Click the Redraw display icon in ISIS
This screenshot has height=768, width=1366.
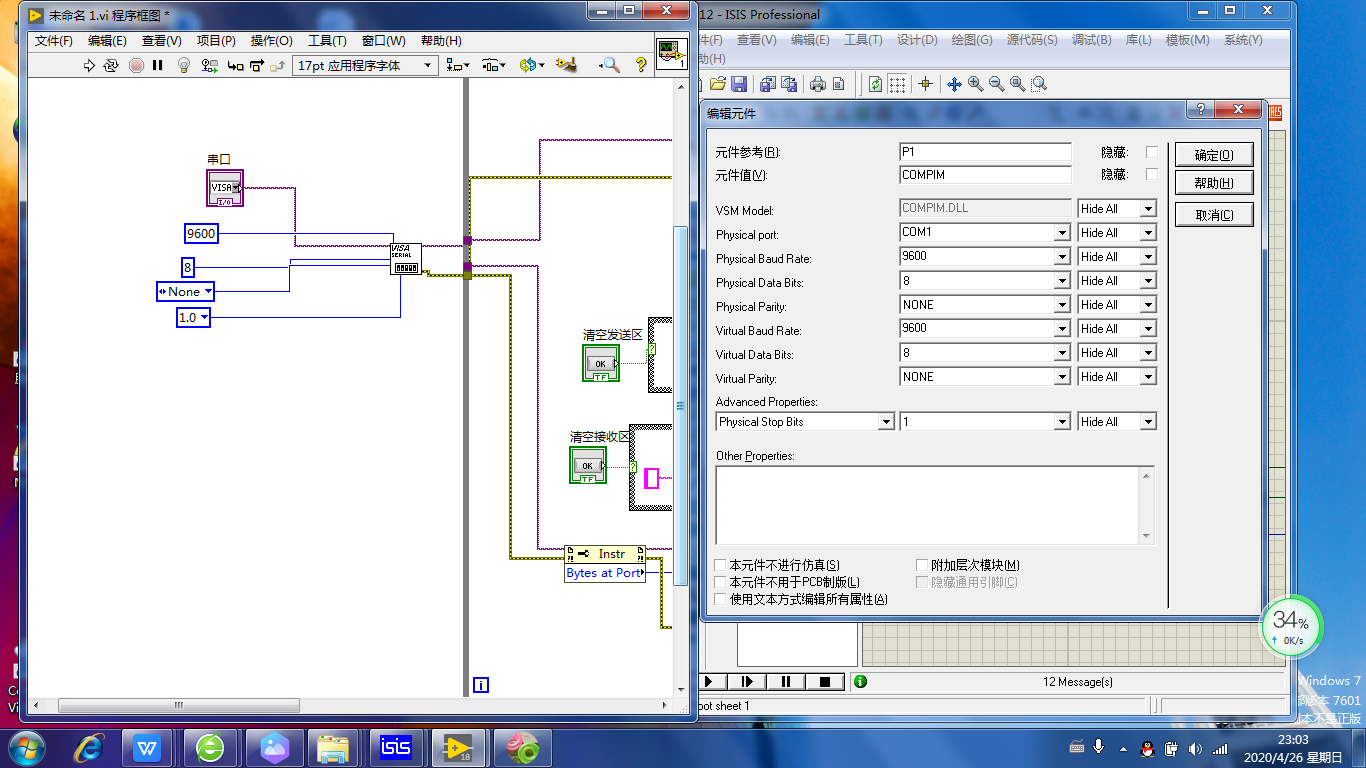pyautogui.click(x=876, y=84)
